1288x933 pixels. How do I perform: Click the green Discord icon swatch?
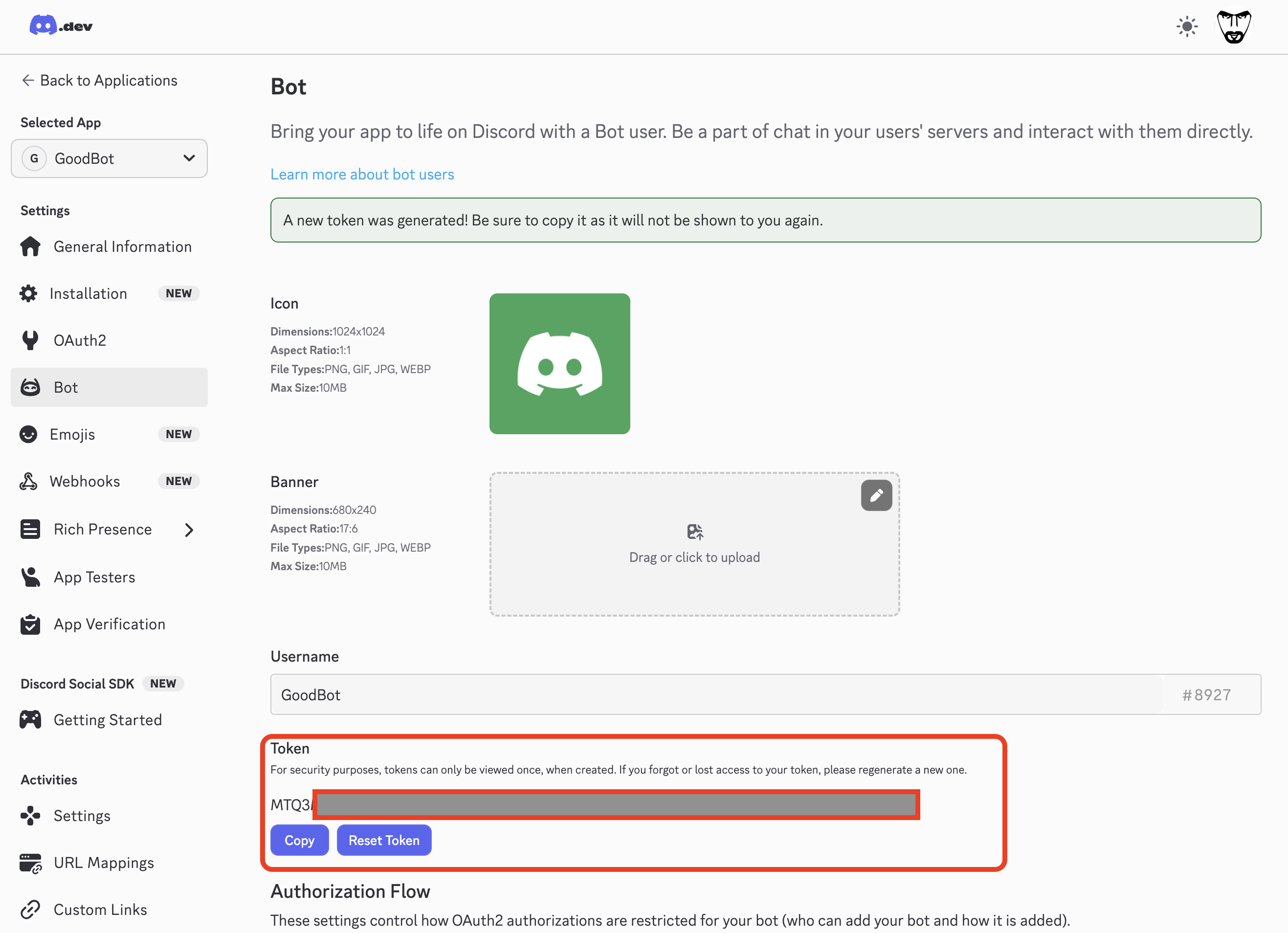(x=559, y=363)
